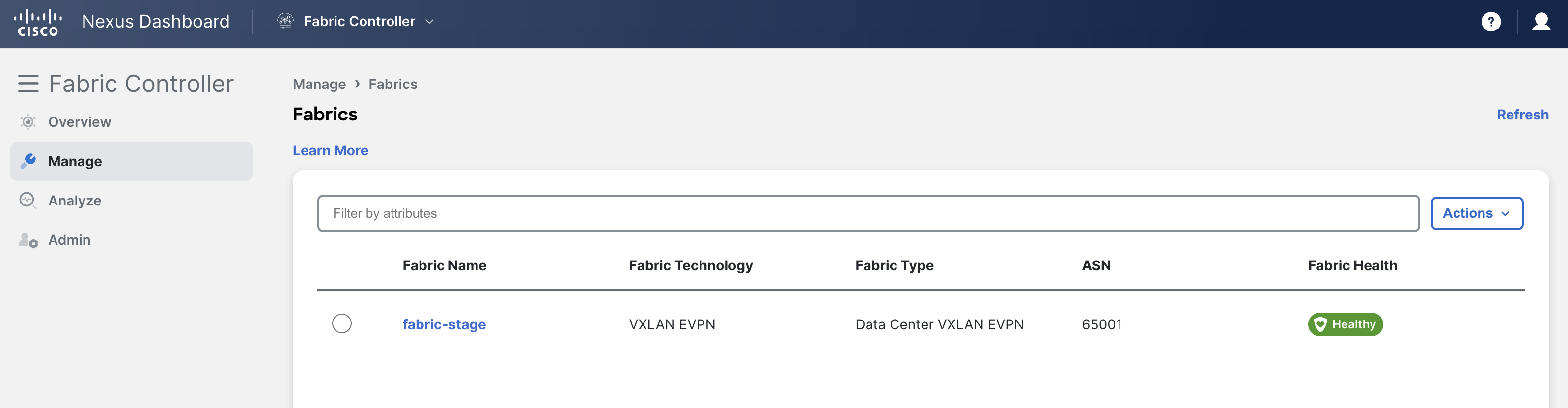Open the Admin menu item
This screenshot has height=408, width=1568.
point(69,240)
